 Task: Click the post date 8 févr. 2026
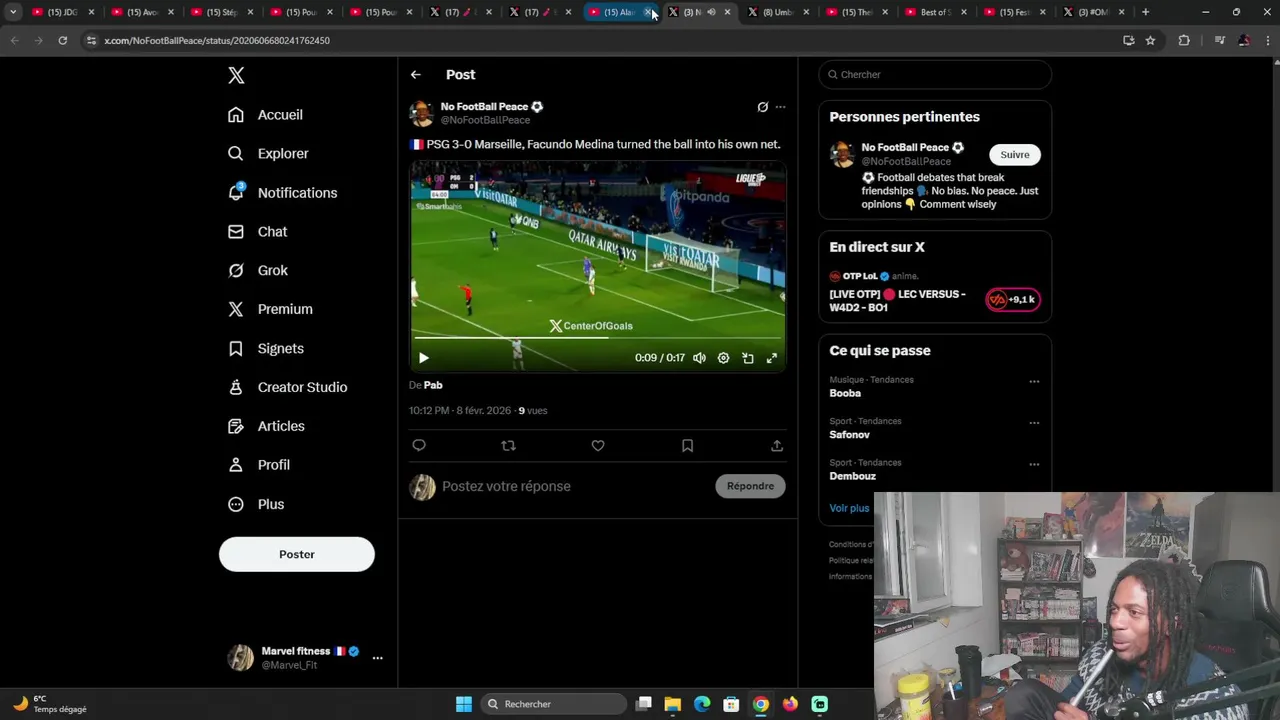(483, 411)
